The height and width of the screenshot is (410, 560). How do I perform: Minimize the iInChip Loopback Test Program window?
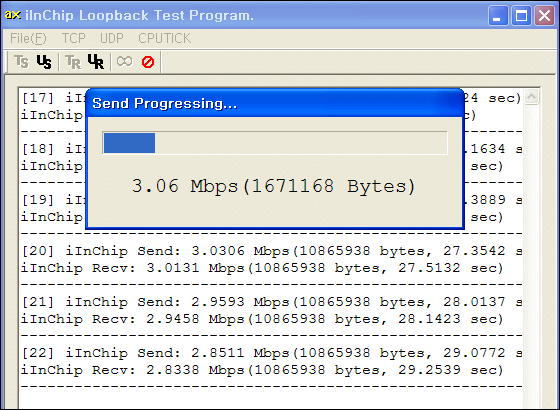pos(498,16)
